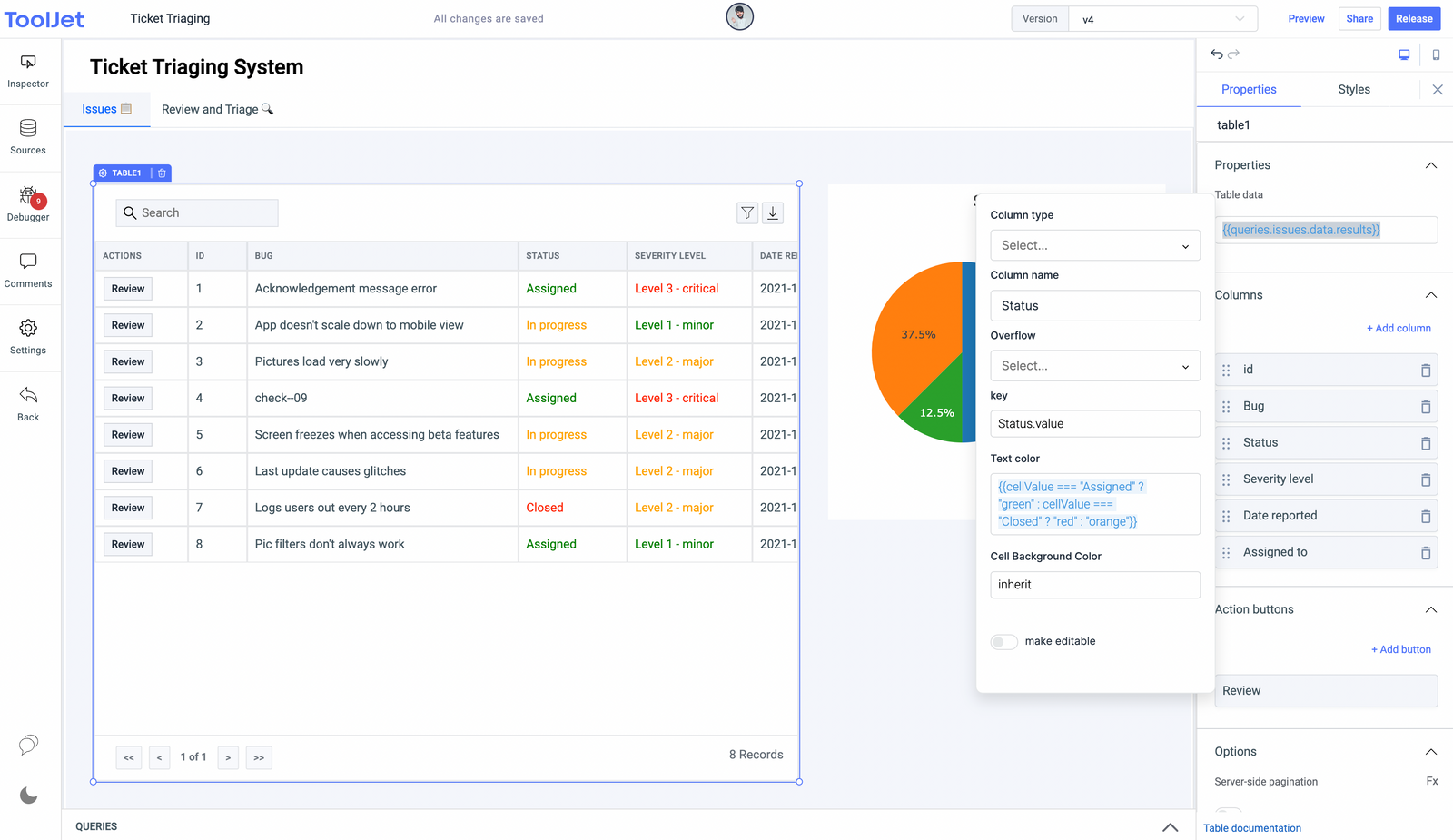Collapse the Properties section

pyautogui.click(x=1431, y=165)
